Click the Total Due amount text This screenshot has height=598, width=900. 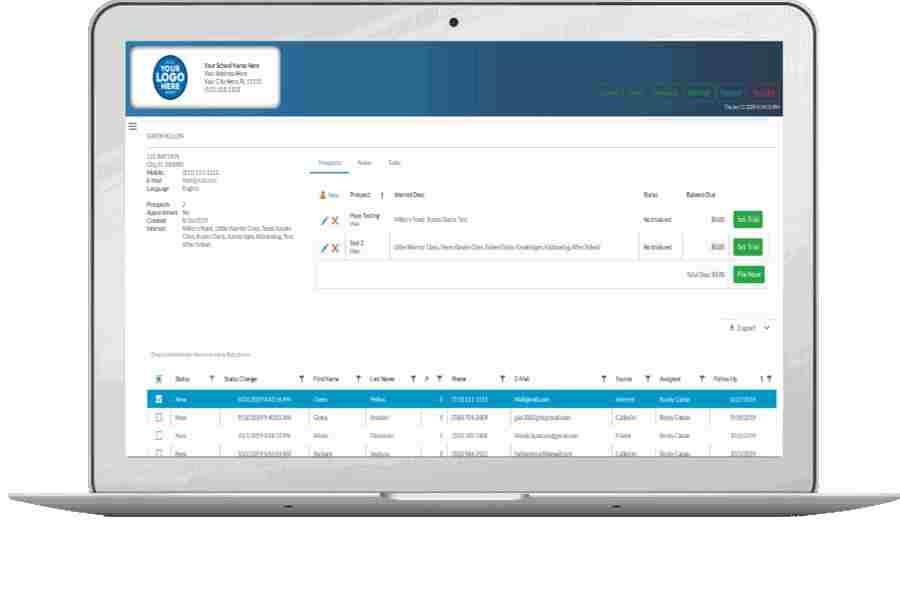point(705,275)
